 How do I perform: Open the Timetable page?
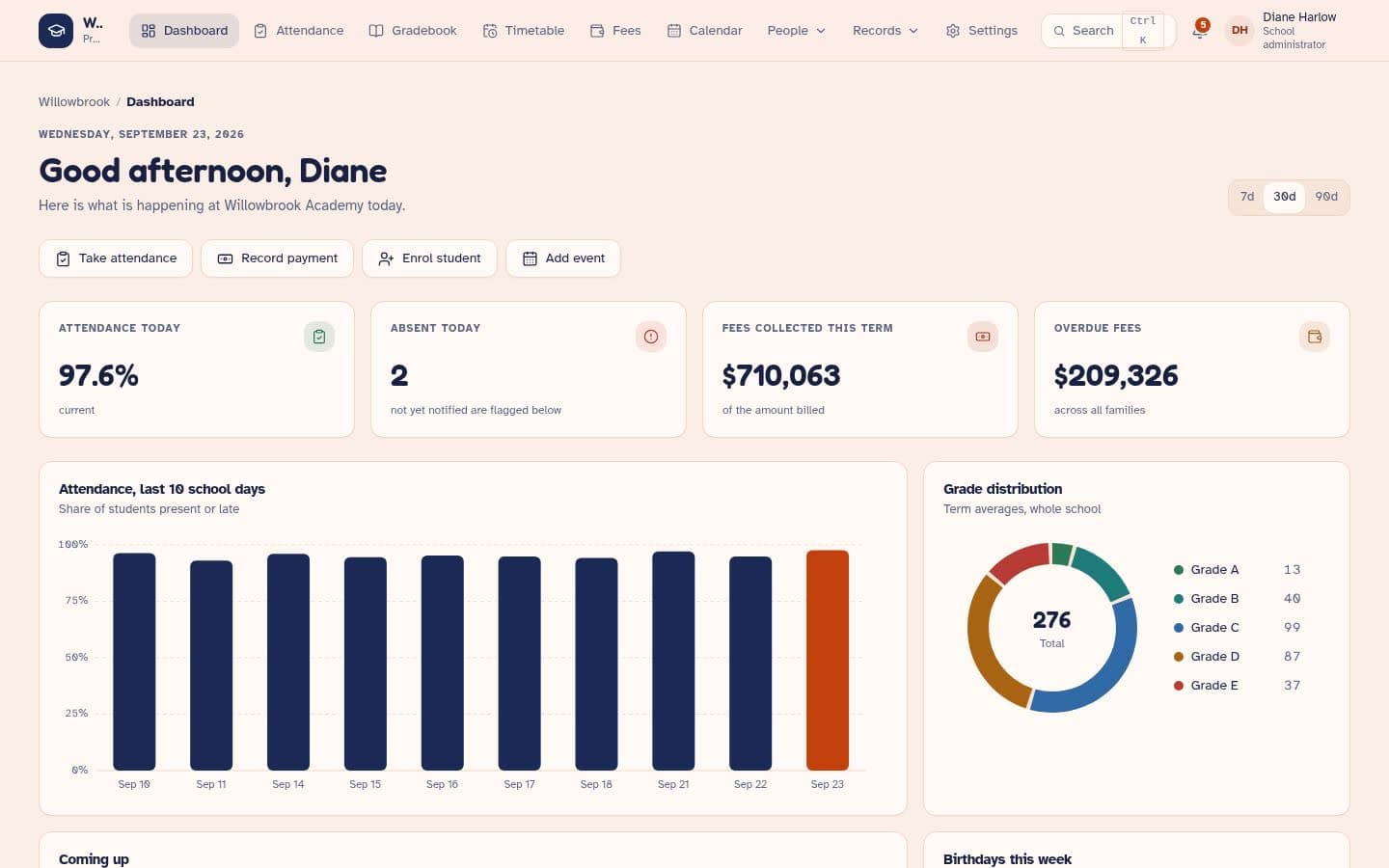tap(524, 31)
